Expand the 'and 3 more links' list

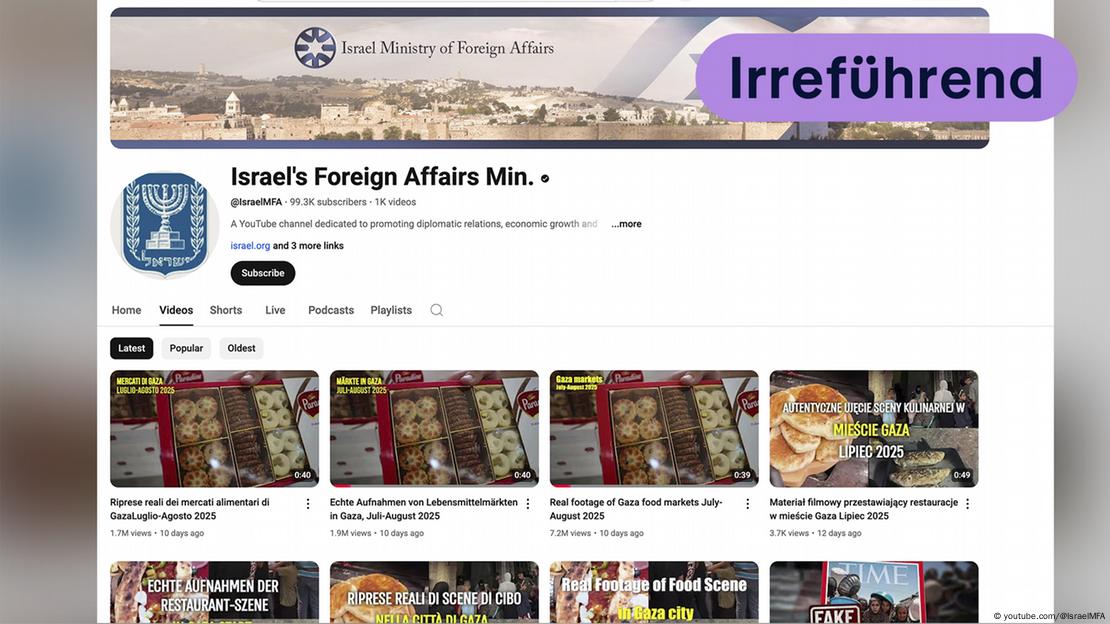click(308, 246)
